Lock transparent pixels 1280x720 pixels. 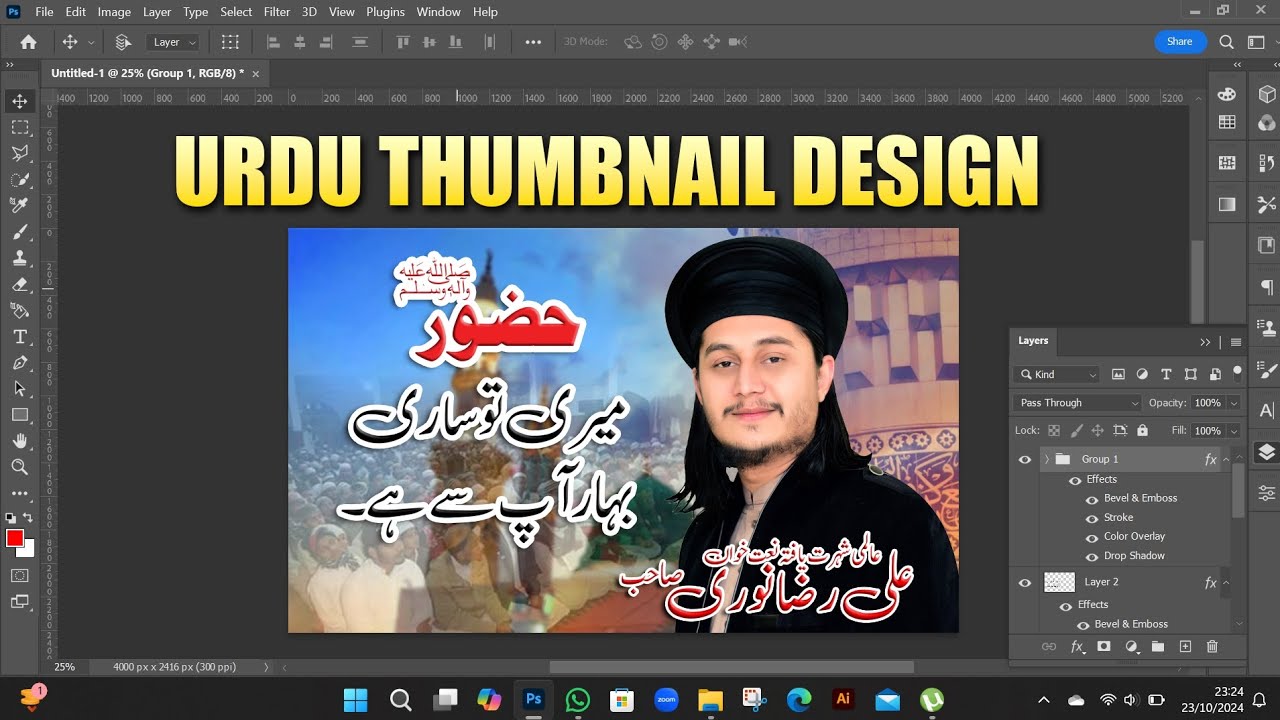[1053, 431]
